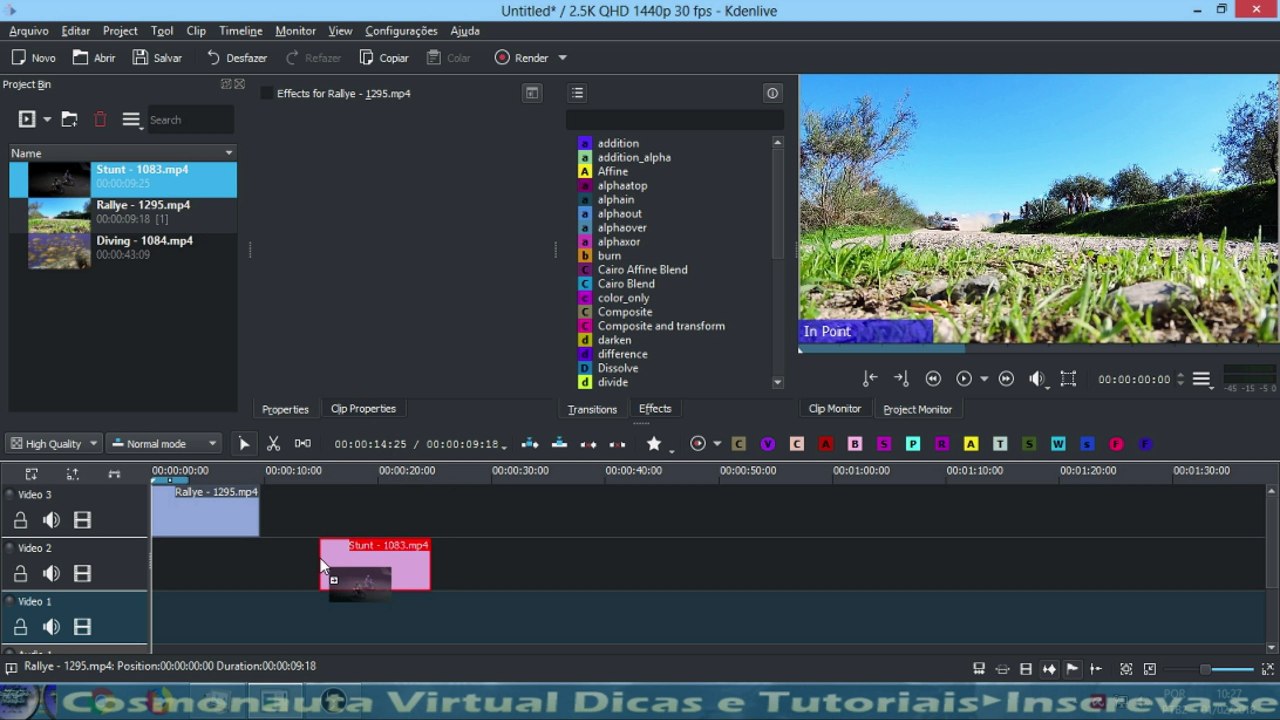This screenshot has width=1280, height=720.
Task: Hide video of the Video 2 track
Action: pyautogui.click(x=82, y=573)
